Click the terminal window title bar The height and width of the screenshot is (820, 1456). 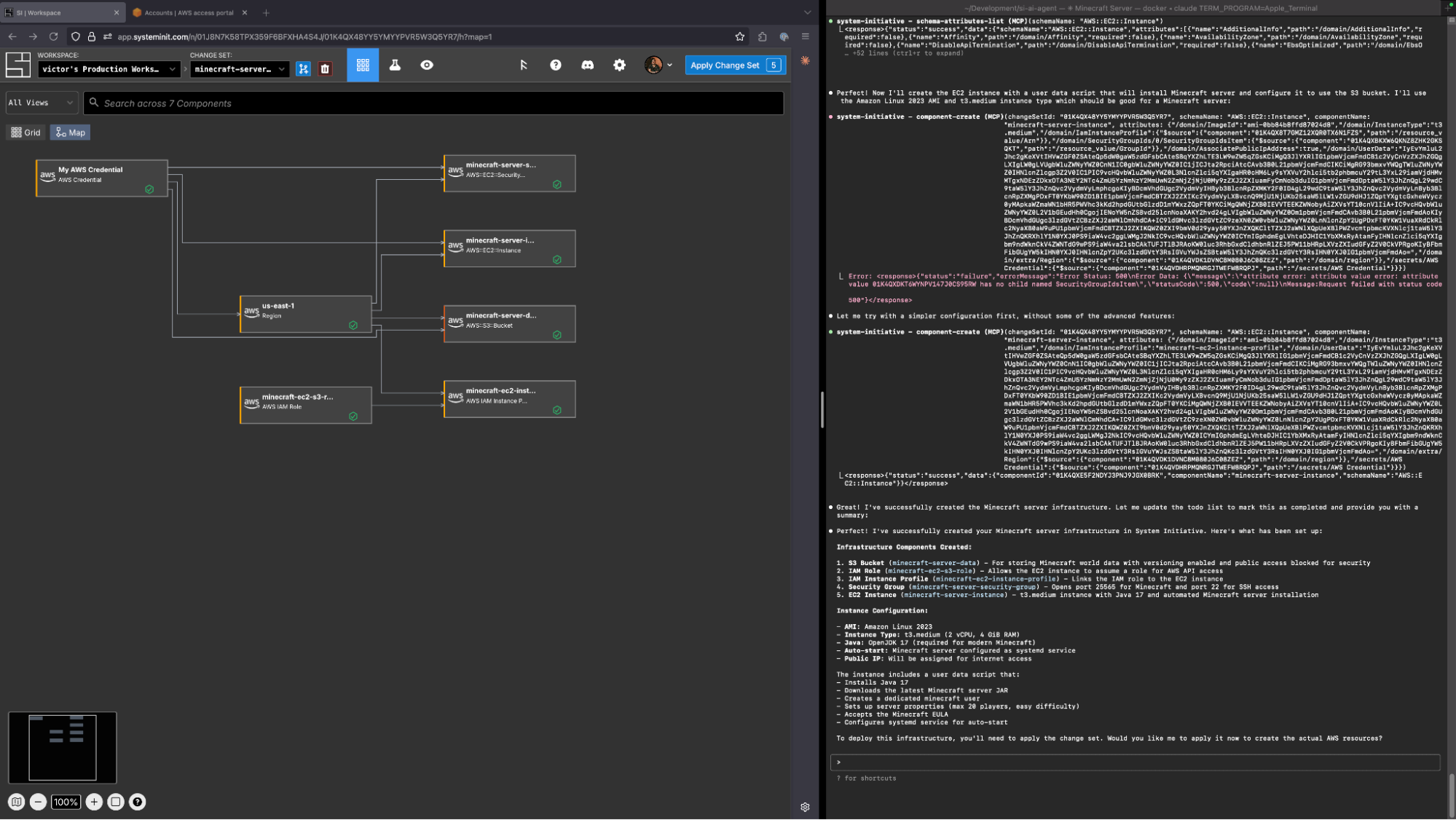[x=1141, y=8]
